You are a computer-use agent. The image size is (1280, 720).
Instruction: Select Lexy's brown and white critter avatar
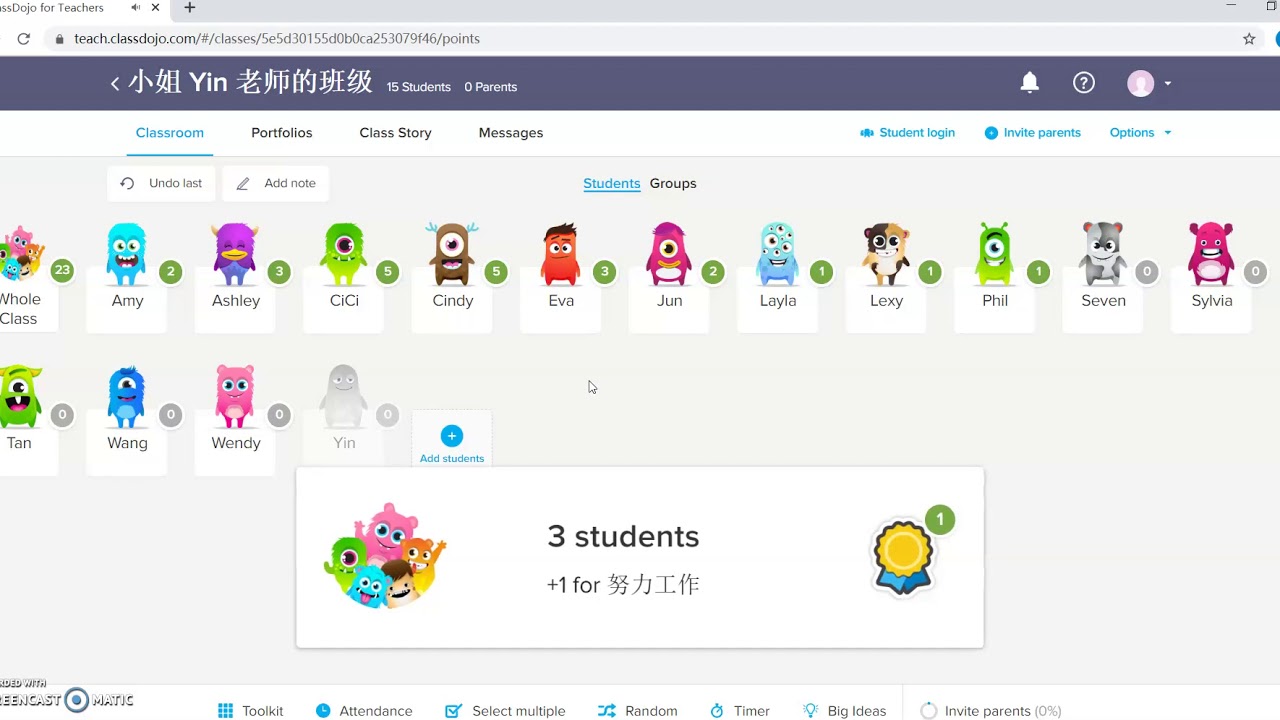click(886, 254)
